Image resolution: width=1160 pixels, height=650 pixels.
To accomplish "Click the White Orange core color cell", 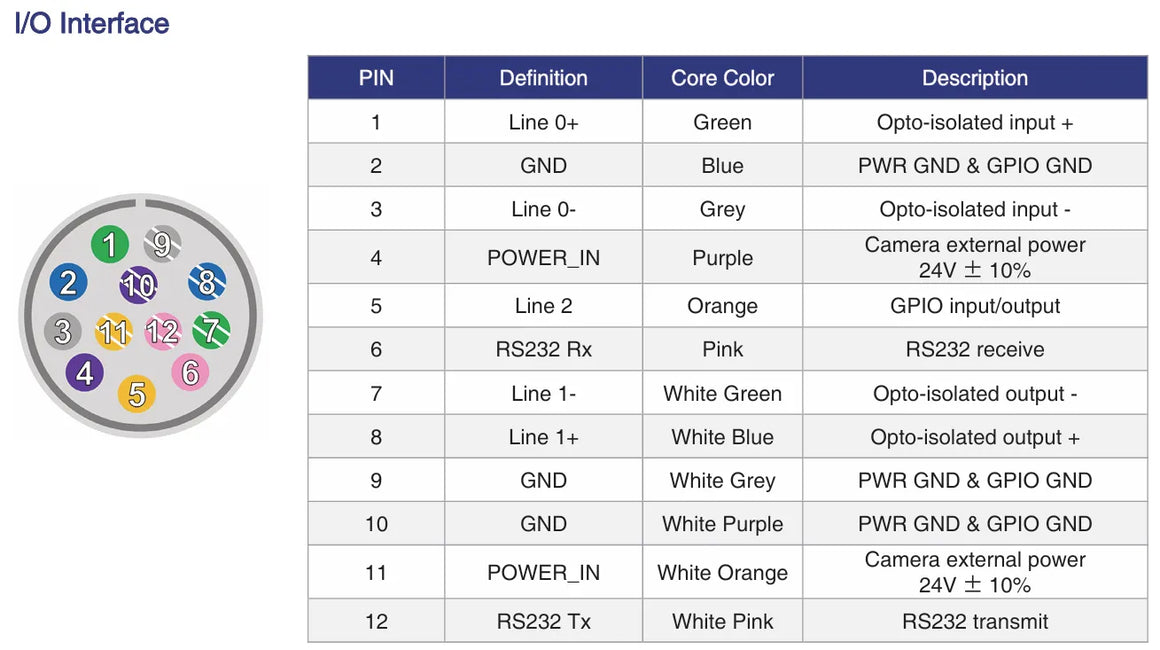I will point(722,573).
